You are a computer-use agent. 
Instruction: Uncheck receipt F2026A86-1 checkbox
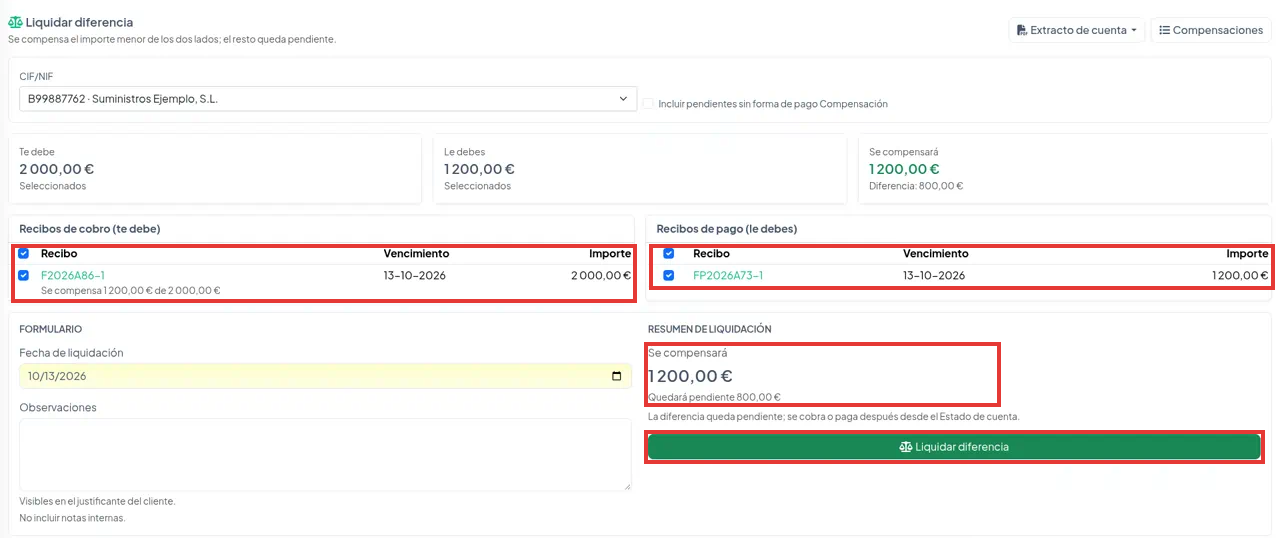pyautogui.click(x=24, y=275)
